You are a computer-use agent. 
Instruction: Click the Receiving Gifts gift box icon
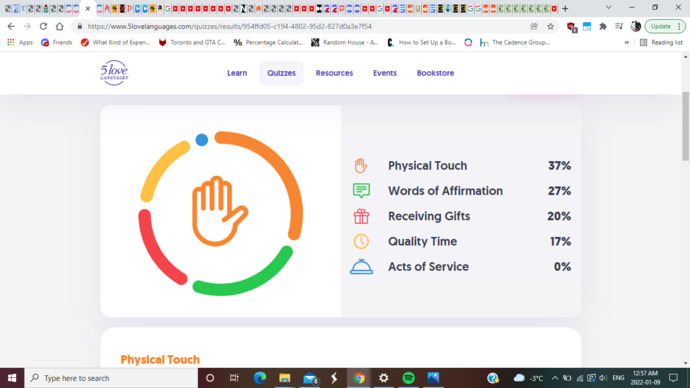coord(361,216)
